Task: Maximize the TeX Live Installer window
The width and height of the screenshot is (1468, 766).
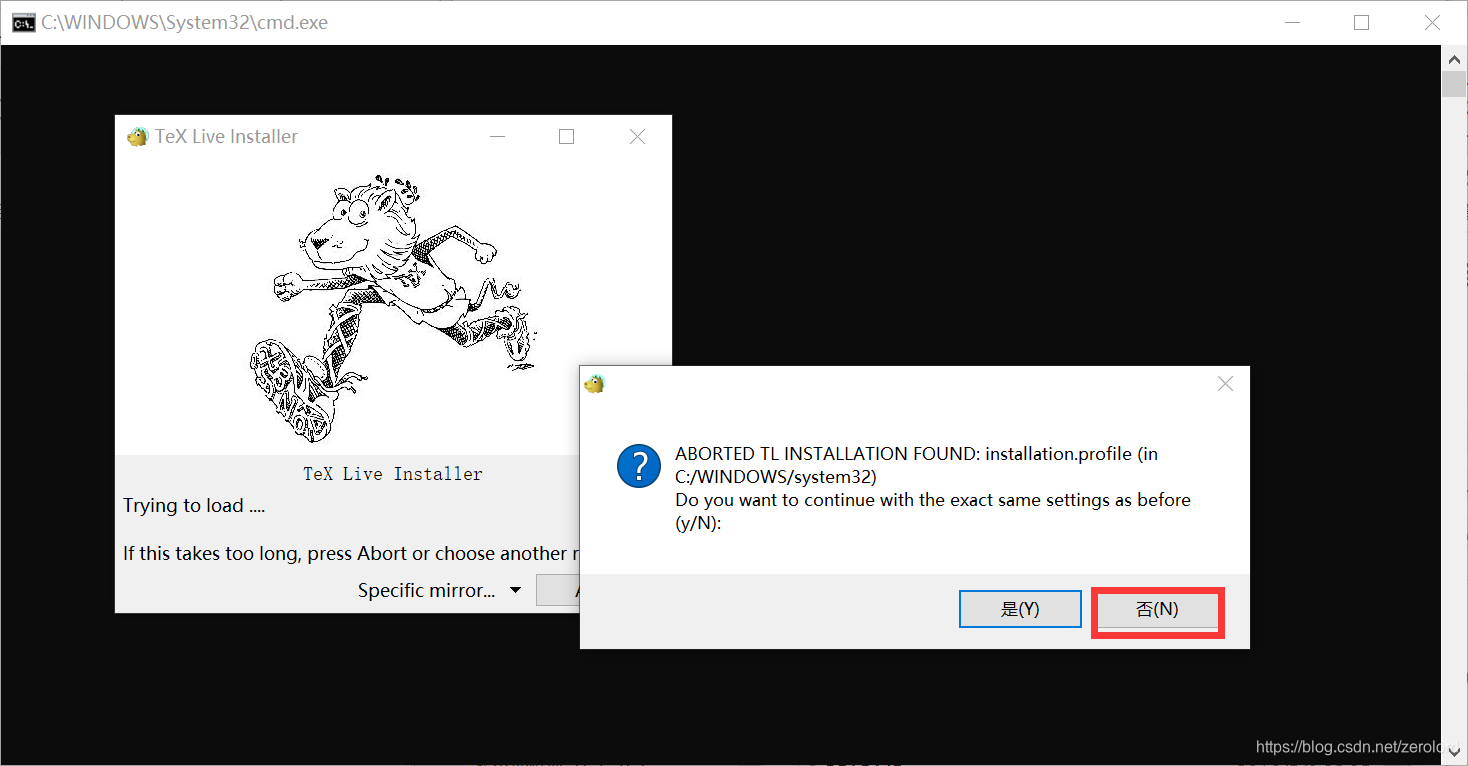Action: click(x=566, y=137)
